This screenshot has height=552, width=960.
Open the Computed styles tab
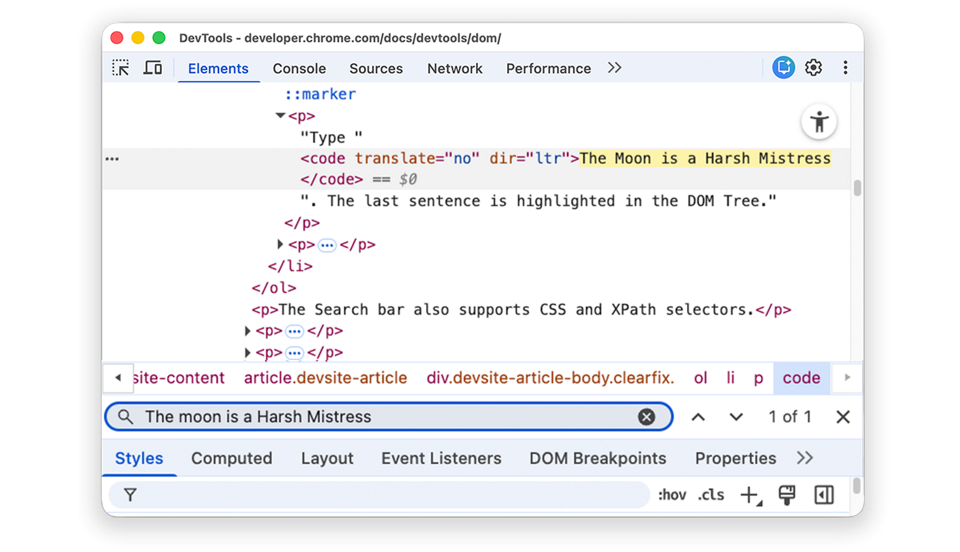tap(231, 458)
